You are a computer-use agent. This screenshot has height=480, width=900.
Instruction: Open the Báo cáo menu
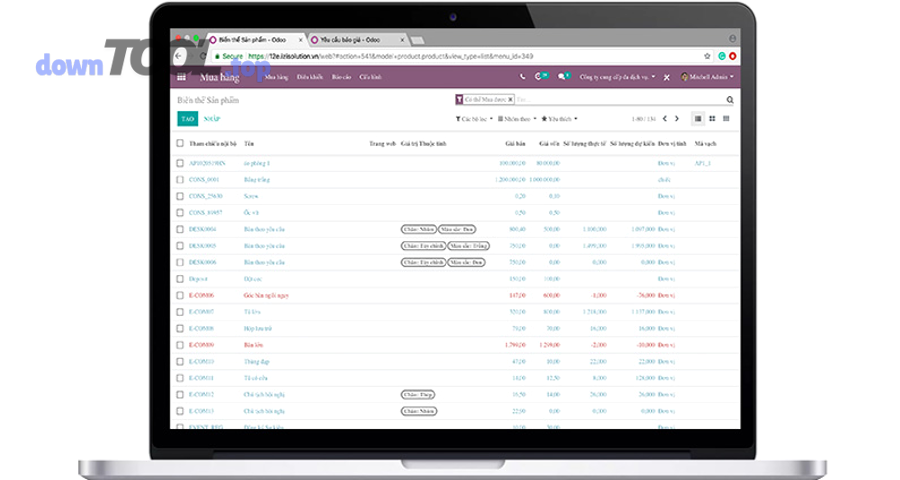tap(342, 76)
